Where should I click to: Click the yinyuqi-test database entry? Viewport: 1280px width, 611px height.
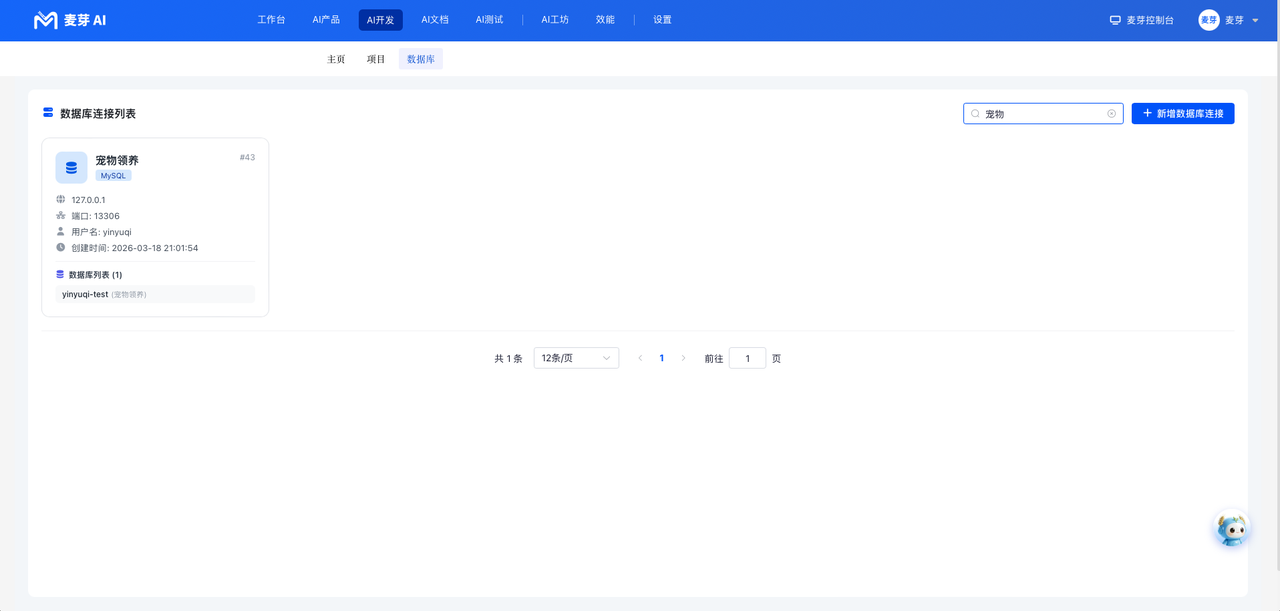[x=155, y=294]
